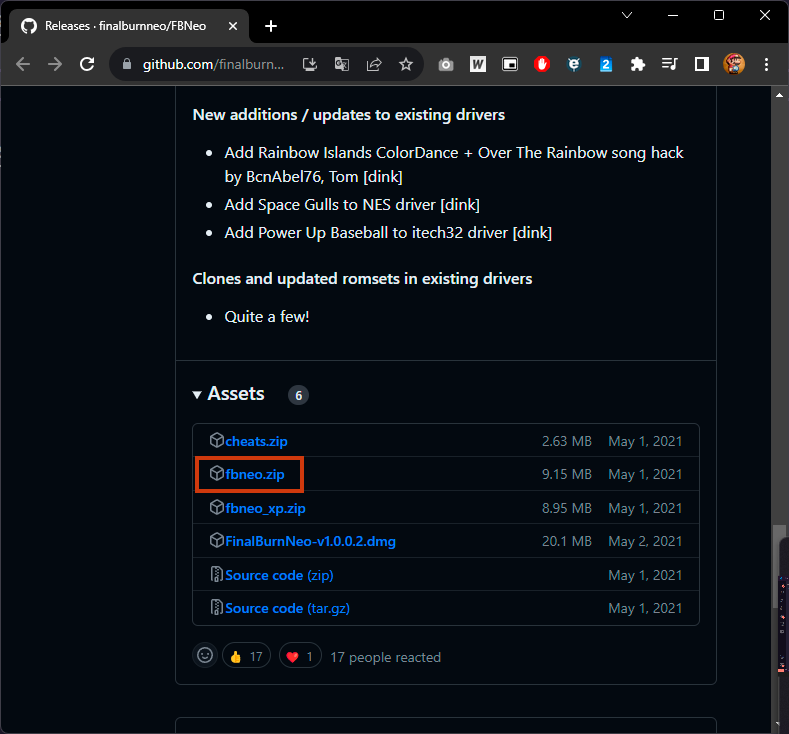Screen dimensions: 789x734
Task: Click the 'May 2, 2021' date
Action: [645, 541]
